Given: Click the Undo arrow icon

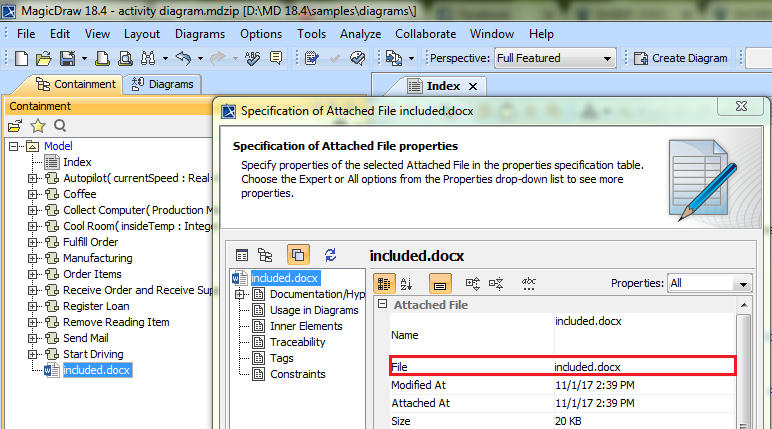Looking at the screenshot, I should click(183, 59).
